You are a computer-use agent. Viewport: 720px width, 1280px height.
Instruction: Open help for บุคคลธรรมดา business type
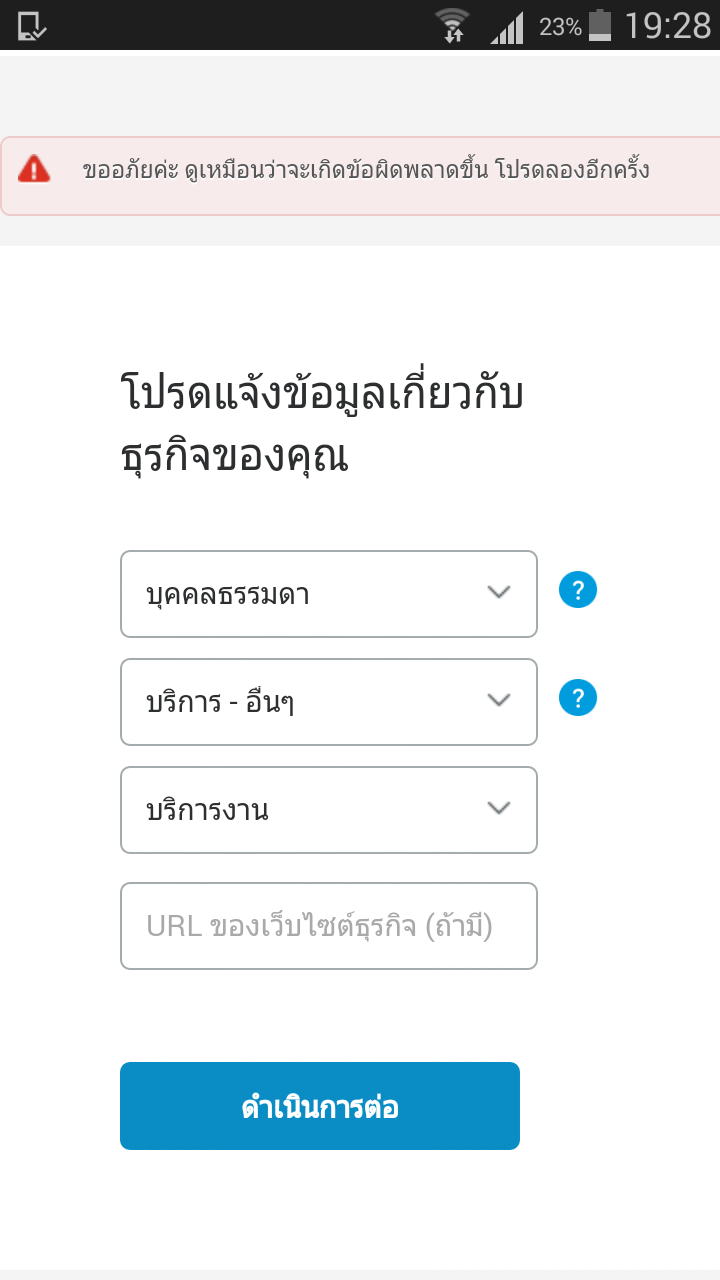[x=578, y=590]
